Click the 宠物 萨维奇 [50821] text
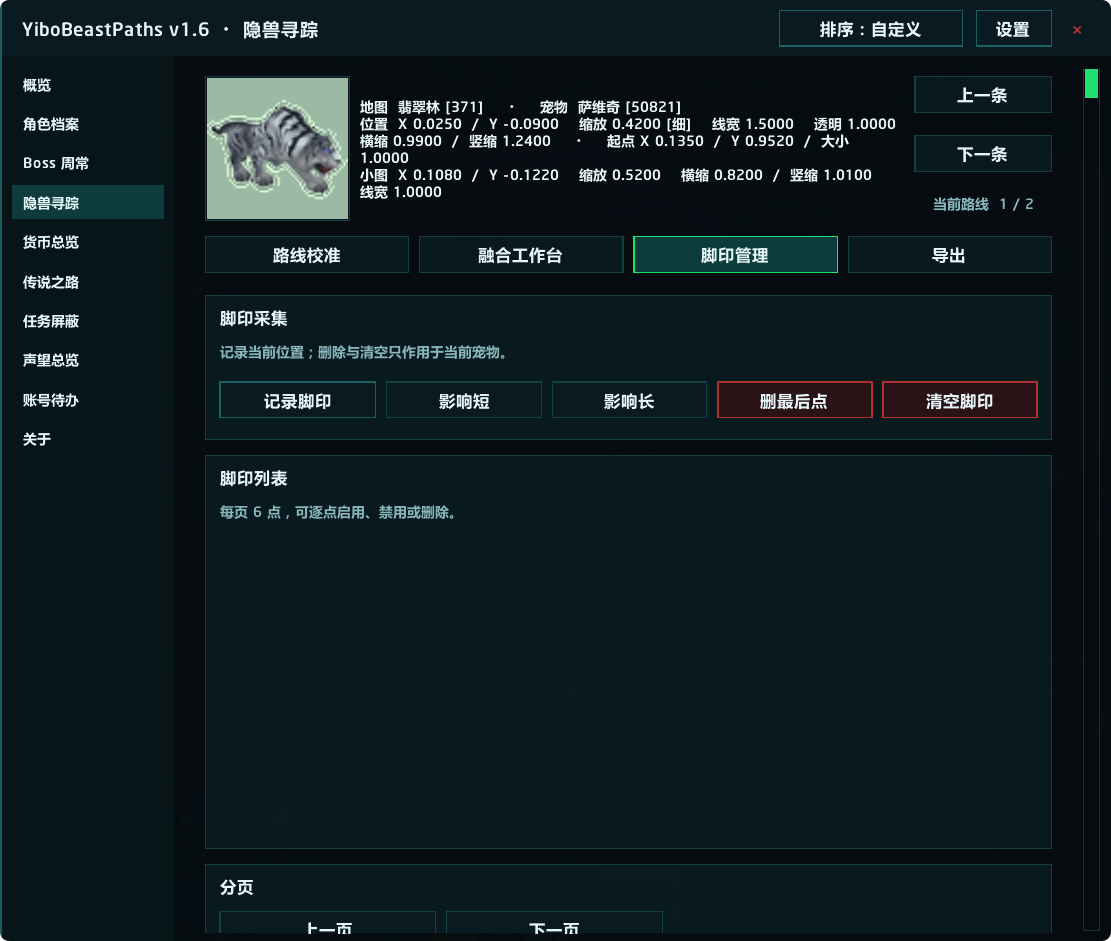 pyautogui.click(x=610, y=107)
